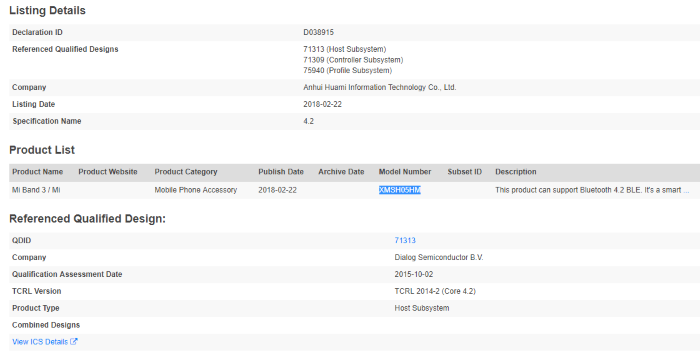Click 71313 (Host Subsystem) referenced design
Screen dimensions: 700x362
(345, 49)
